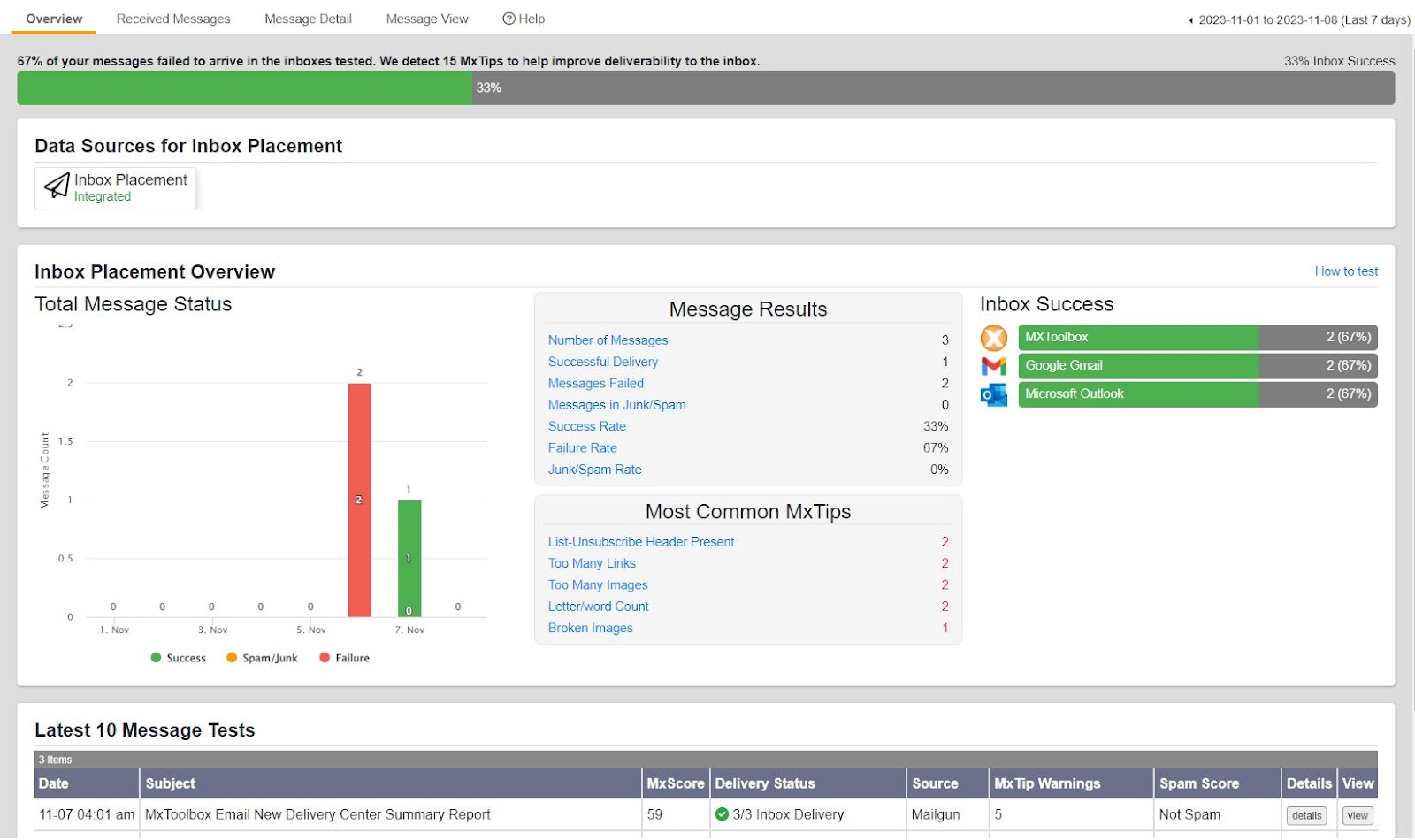Image resolution: width=1415 pixels, height=840 pixels.
Task: Click the Google Gmail logo icon
Action: [993, 366]
